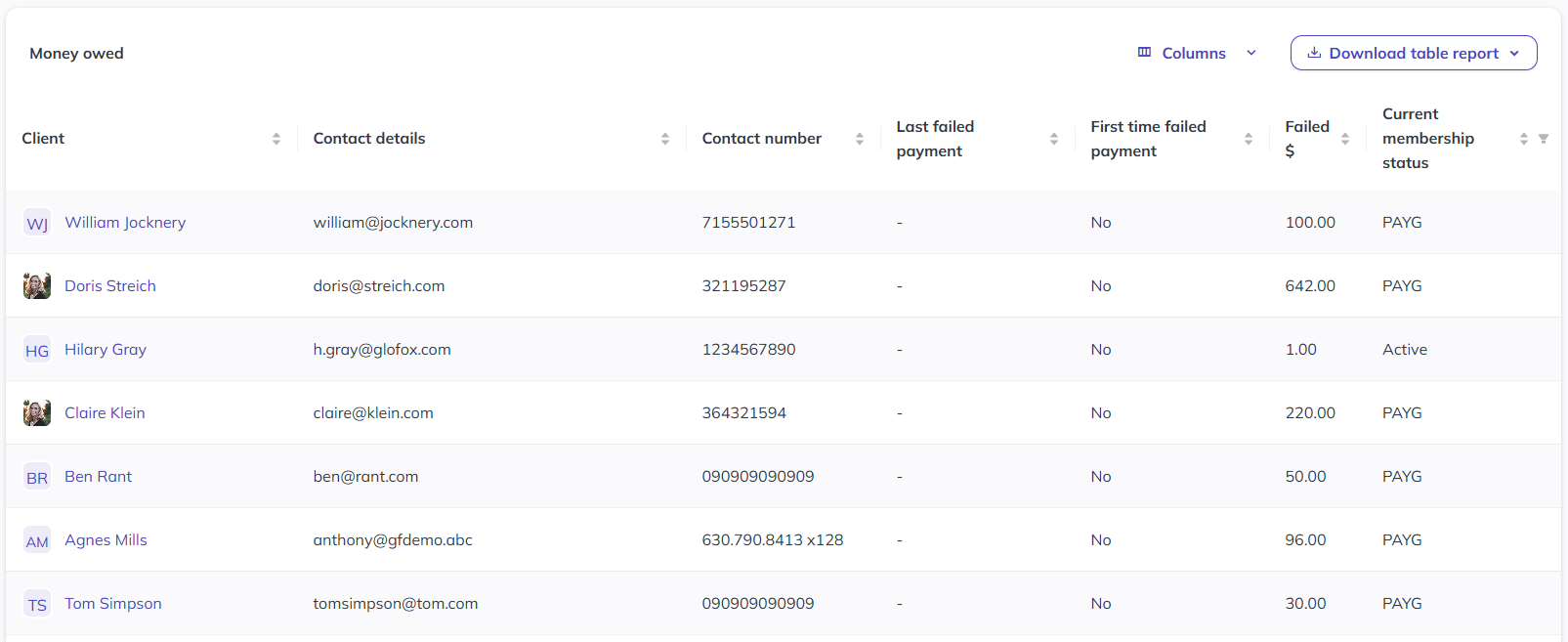Click email claire@klein.com

pos(373,413)
